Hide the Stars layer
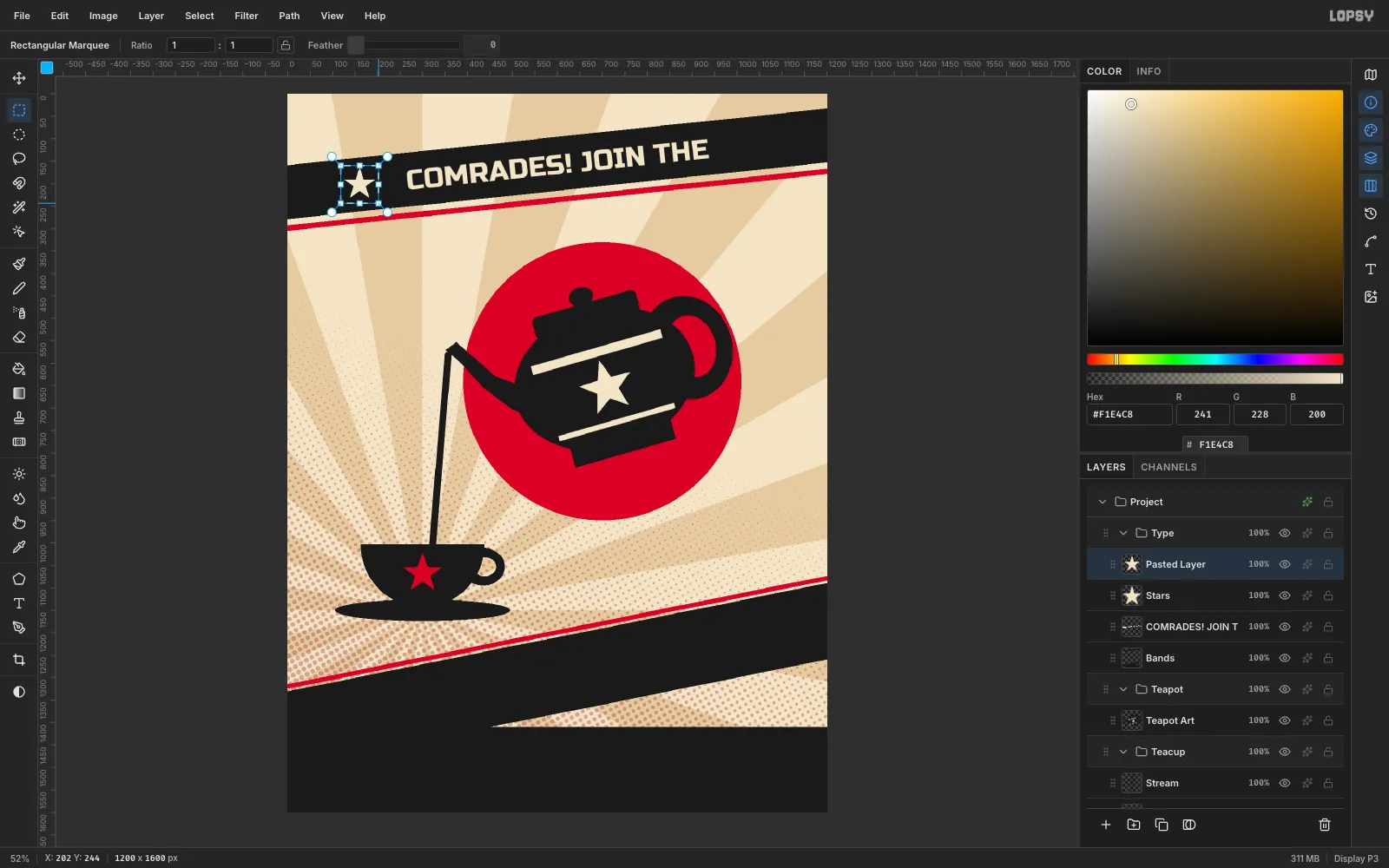 pos(1285,595)
